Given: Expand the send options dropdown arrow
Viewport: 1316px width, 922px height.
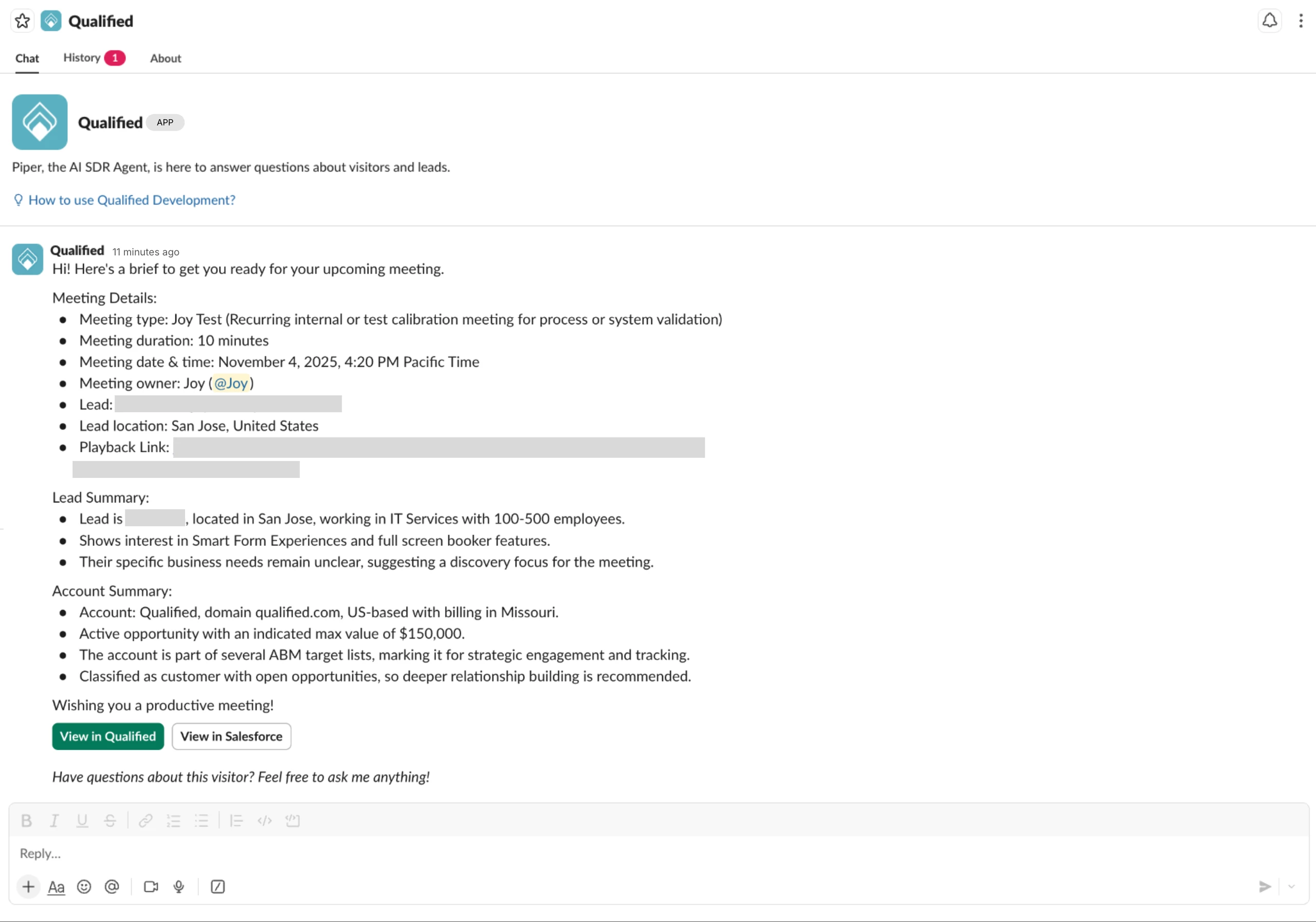Looking at the screenshot, I should click(1291, 887).
